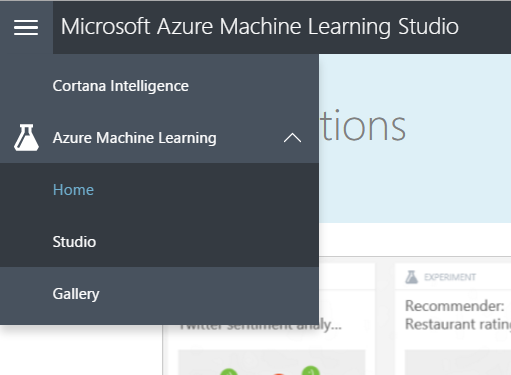Open the Twitter sentiment analysis card title
This screenshot has width=511, height=375.
pos(261,325)
